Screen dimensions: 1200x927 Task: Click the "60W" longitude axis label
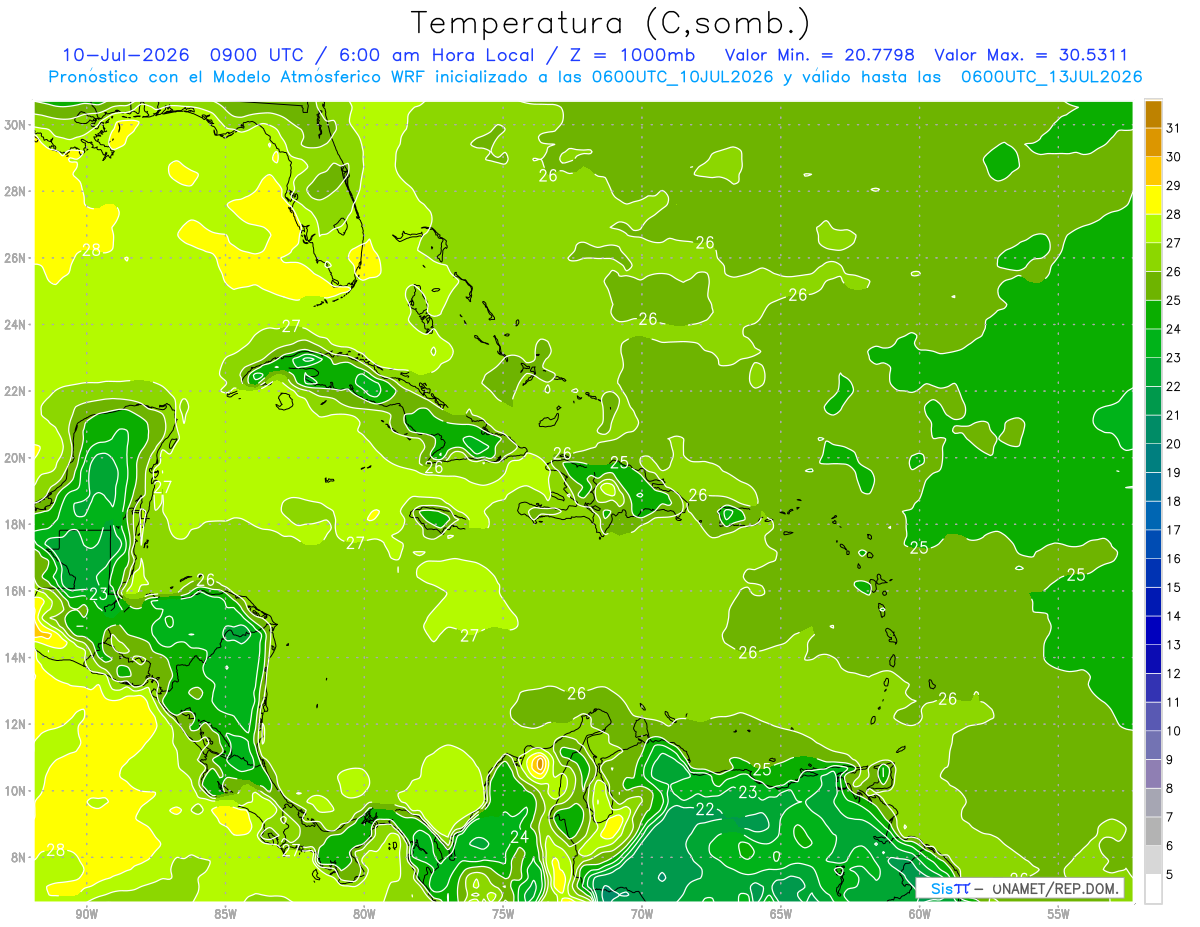coord(920,914)
